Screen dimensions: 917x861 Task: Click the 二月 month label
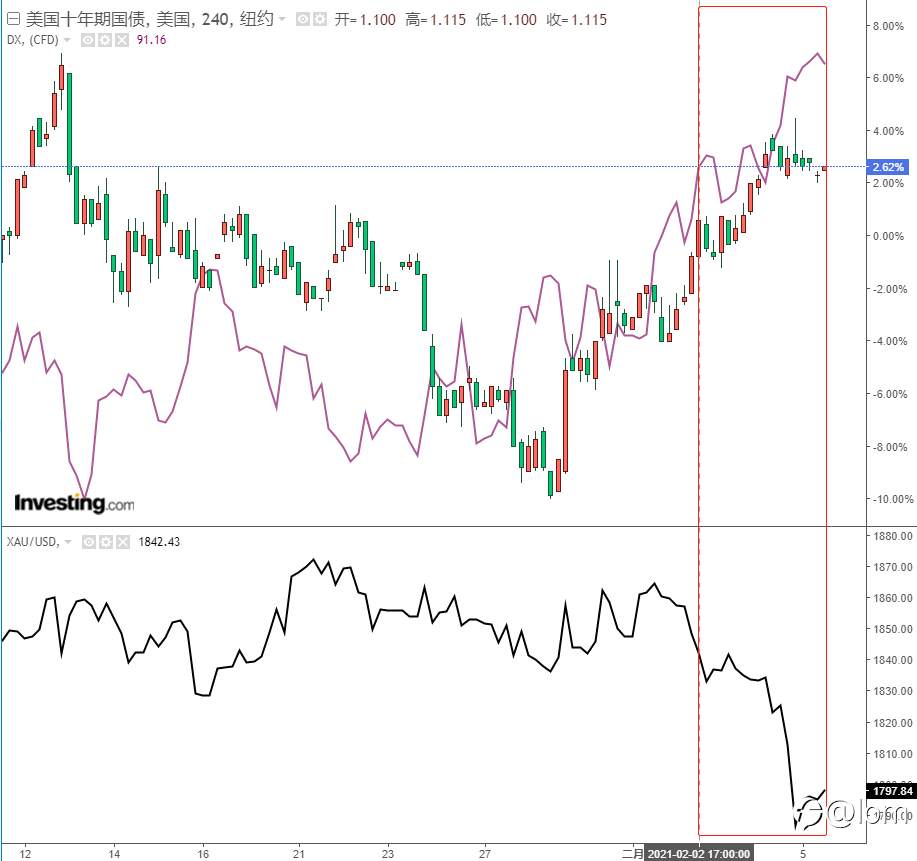[632, 854]
